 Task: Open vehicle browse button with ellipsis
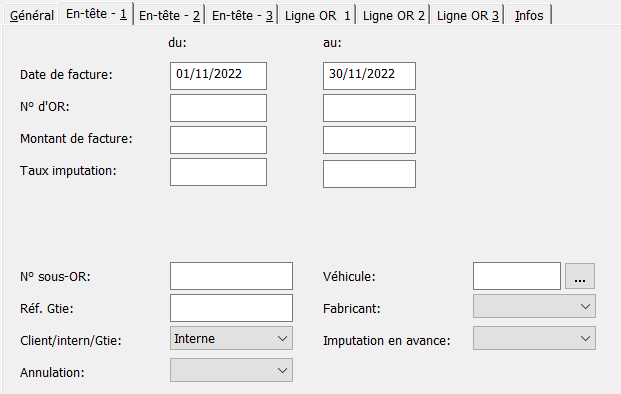[x=579, y=276]
